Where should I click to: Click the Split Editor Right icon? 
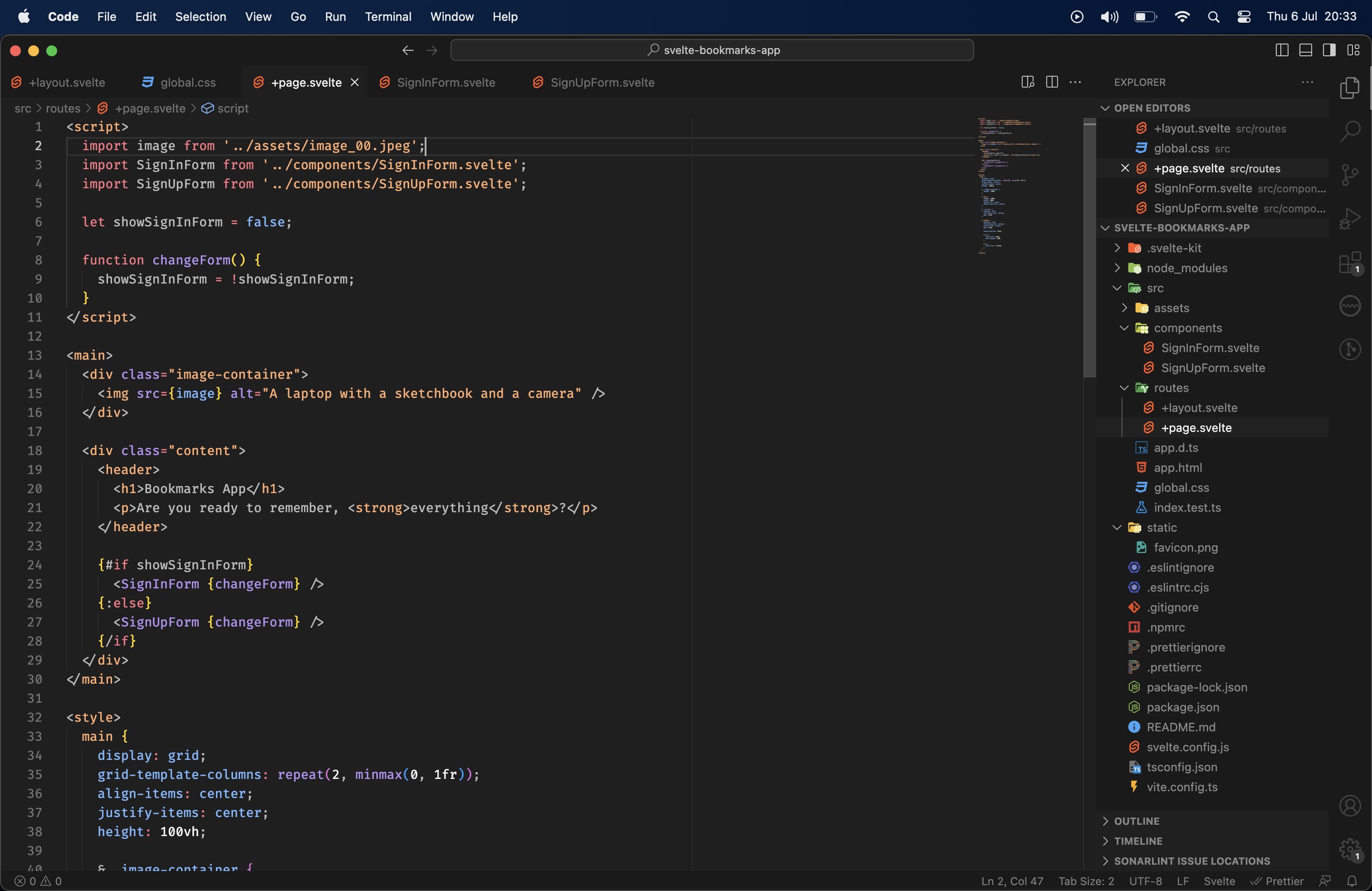pos(1052,82)
